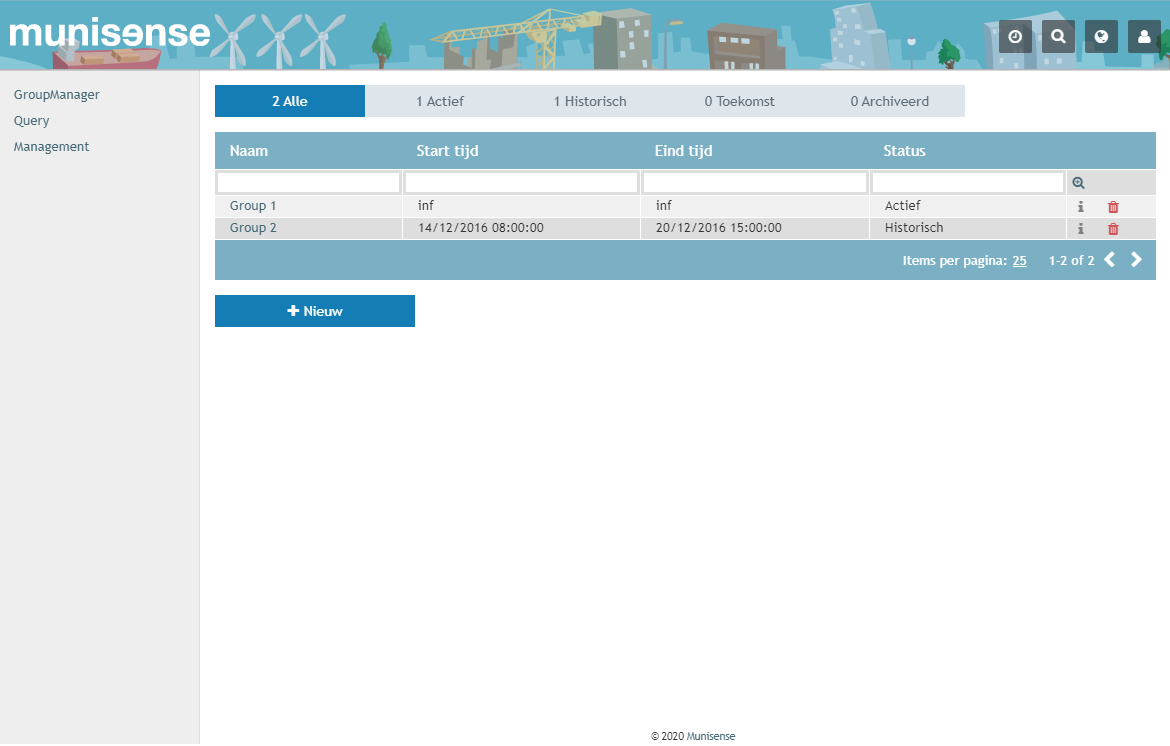This screenshot has width=1170, height=746.
Task: Click the globe language icon
Action: (x=1101, y=36)
